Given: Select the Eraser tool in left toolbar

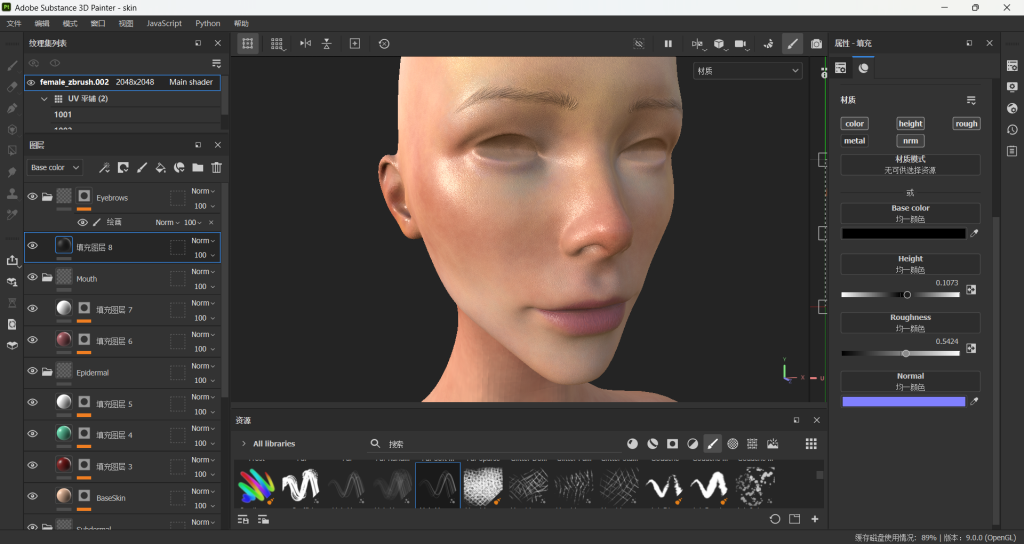Looking at the screenshot, I should coord(12,87).
